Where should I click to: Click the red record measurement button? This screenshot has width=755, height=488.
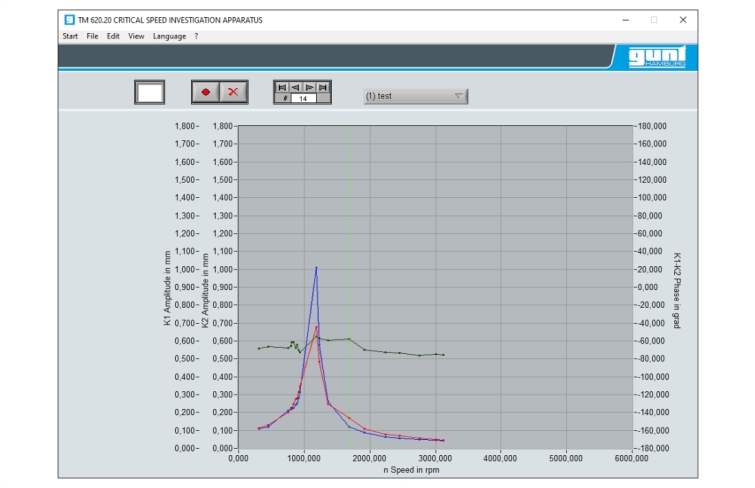206,92
